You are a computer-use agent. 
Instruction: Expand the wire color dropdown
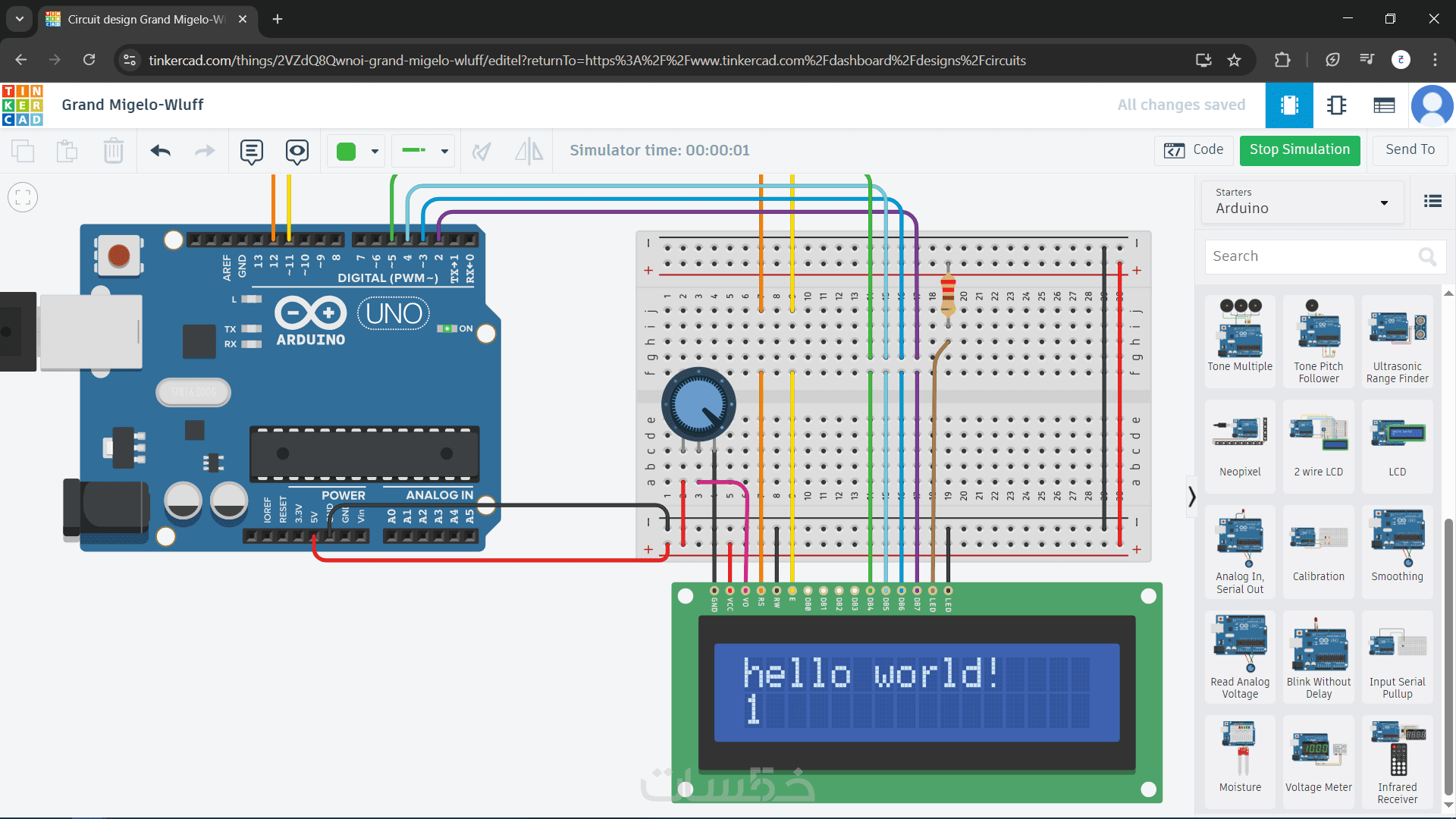(375, 151)
